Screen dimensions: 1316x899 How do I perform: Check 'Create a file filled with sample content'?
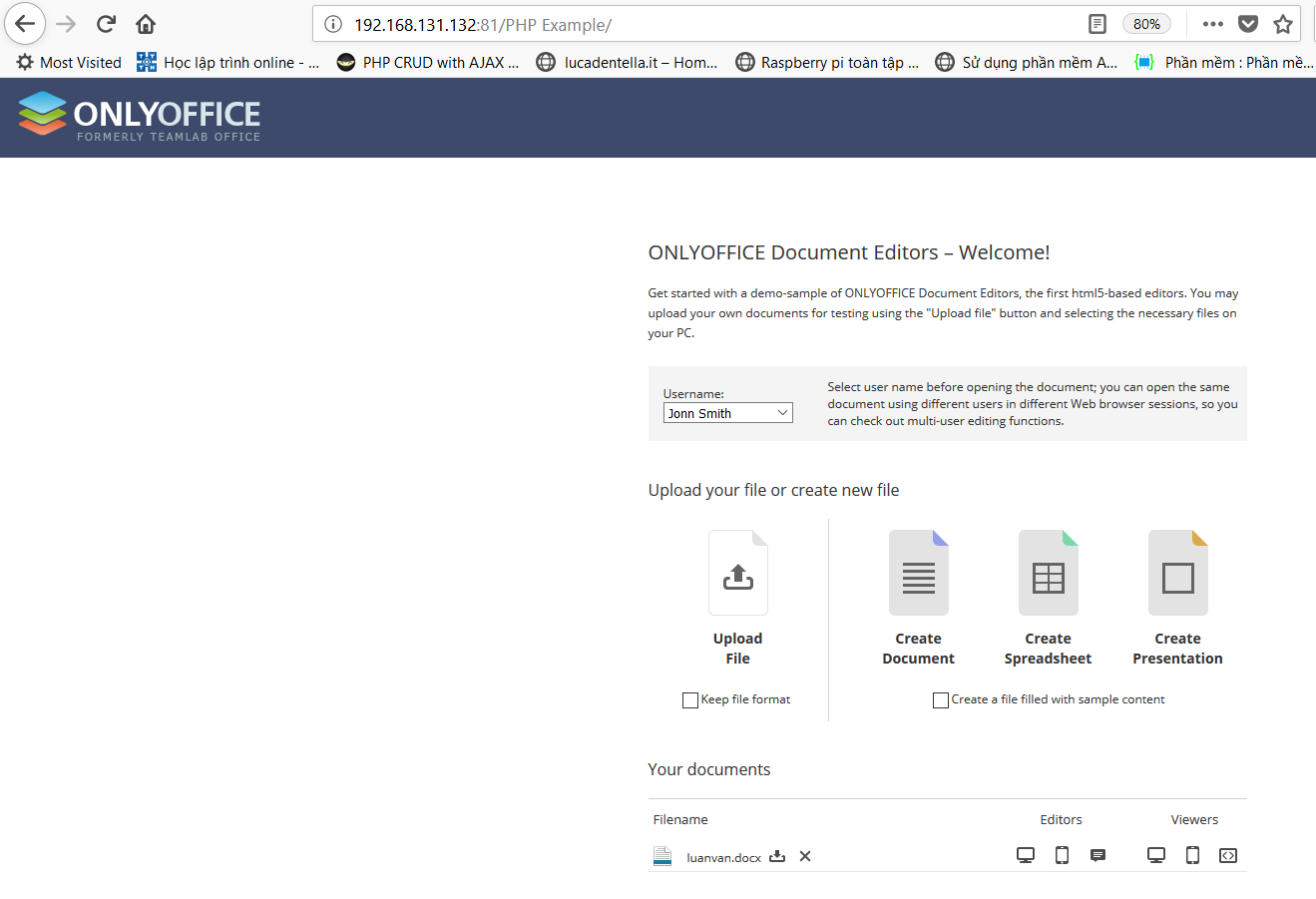(940, 700)
